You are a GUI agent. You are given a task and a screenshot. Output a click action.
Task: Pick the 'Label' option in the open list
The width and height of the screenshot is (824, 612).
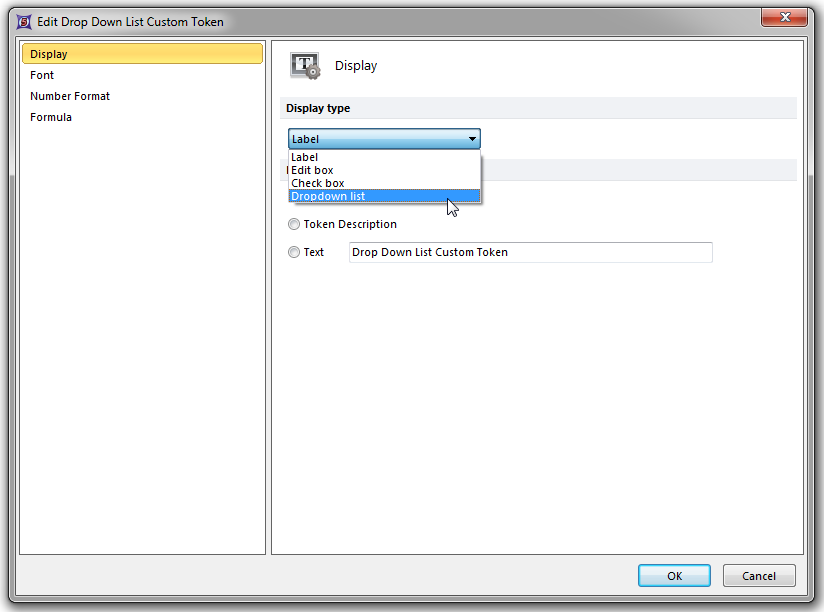(x=304, y=158)
